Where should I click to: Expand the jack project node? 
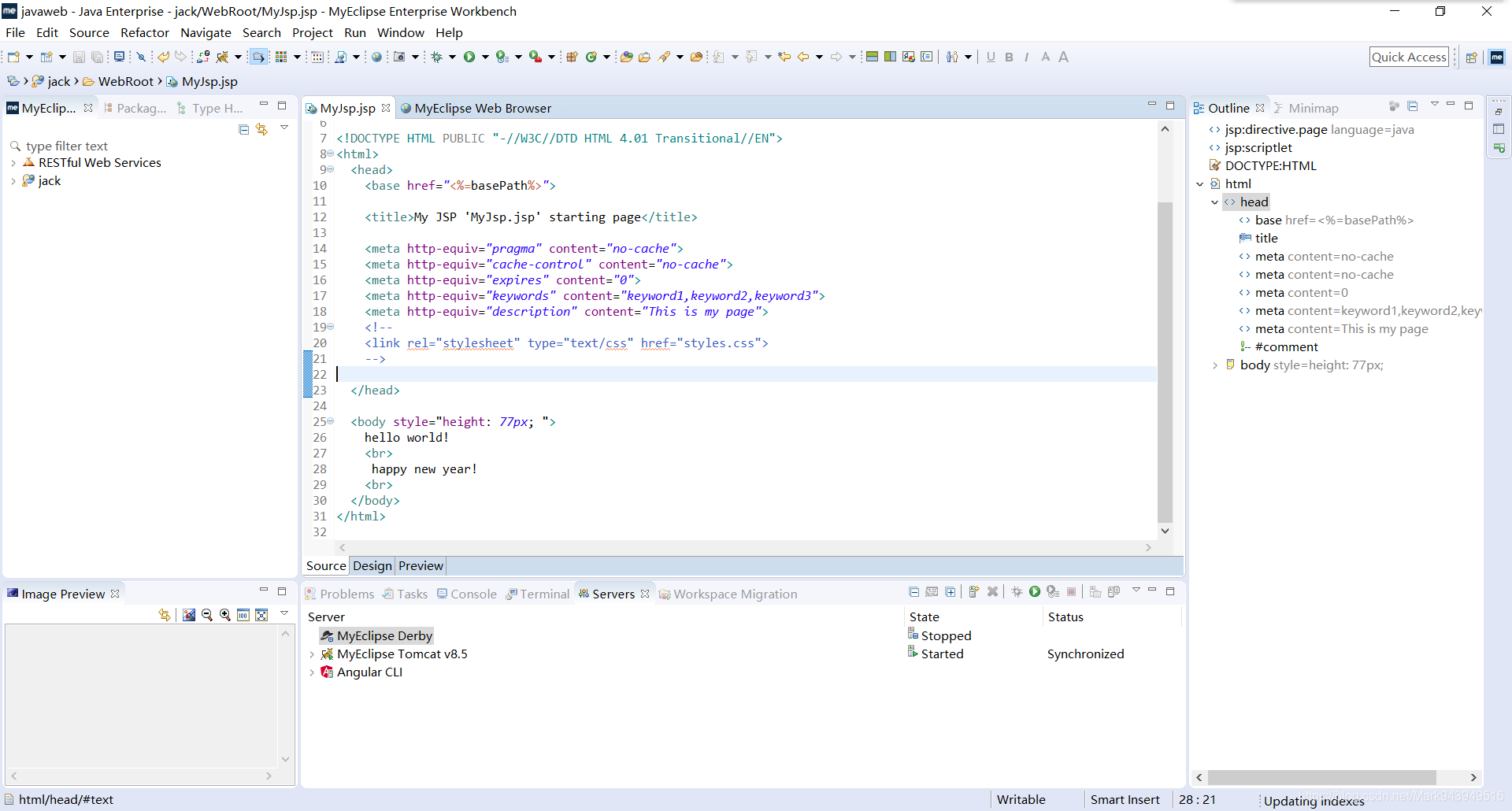[x=13, y=181]
